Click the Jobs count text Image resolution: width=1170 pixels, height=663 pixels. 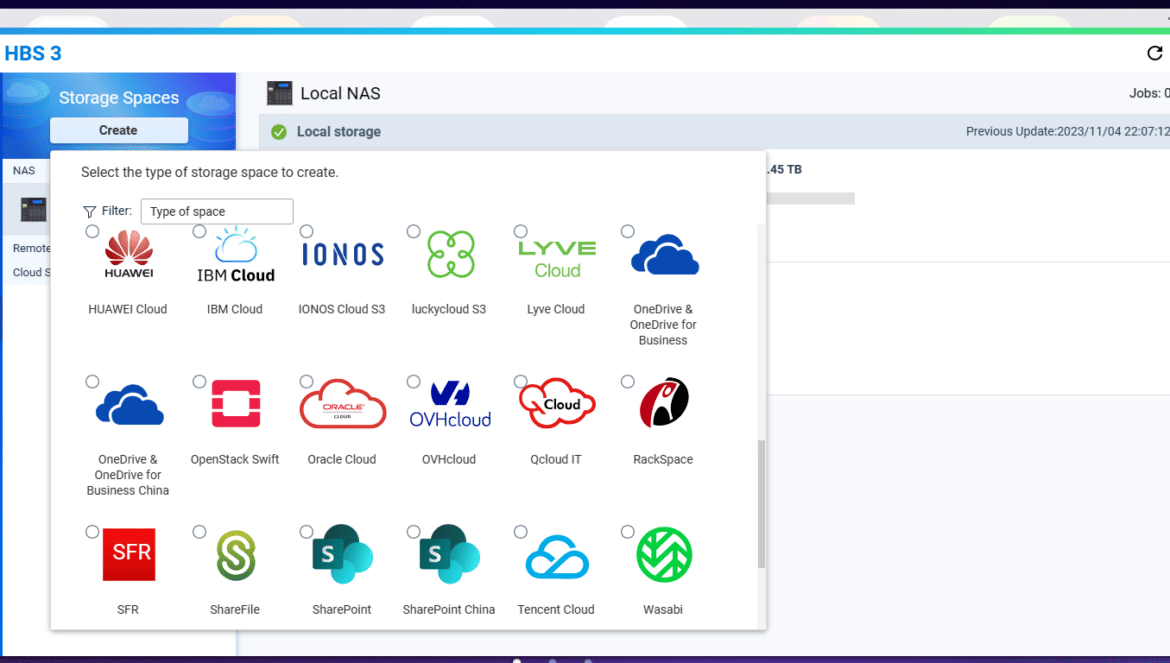(x=1149, y=94)
